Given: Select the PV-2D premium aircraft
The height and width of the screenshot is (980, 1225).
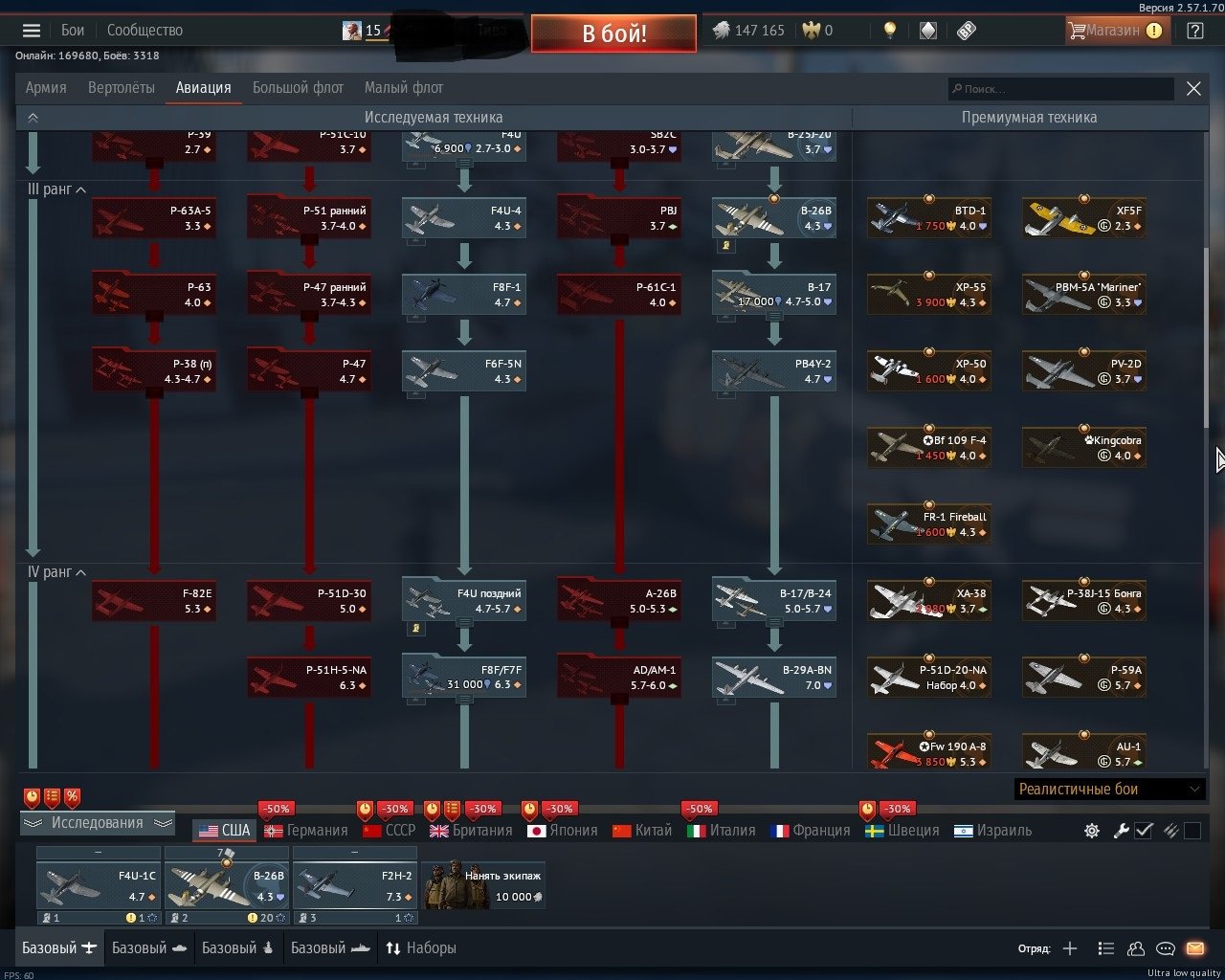Looking at the screenshot, I should tap(1084, 371).
